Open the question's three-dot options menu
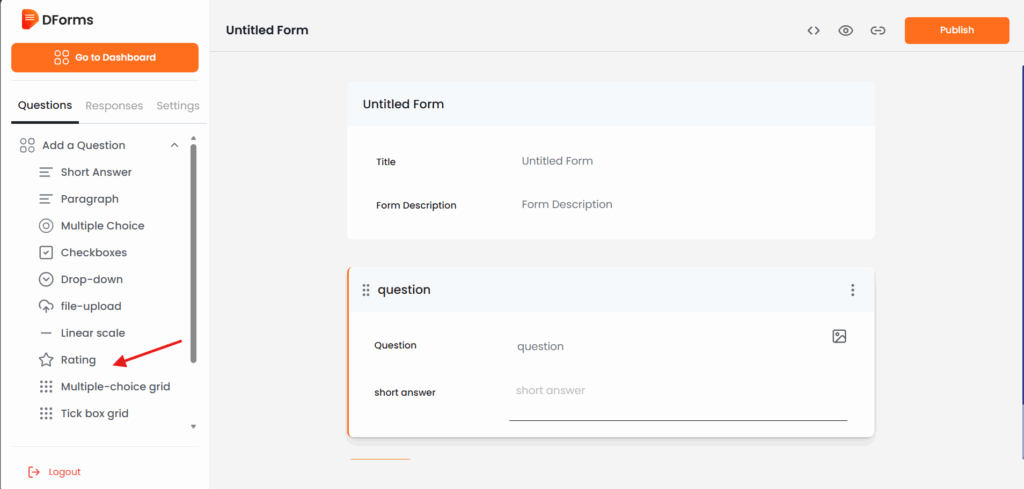This screenshot has width=1024, height=489. pyautogui.click(x=852, y=290)
